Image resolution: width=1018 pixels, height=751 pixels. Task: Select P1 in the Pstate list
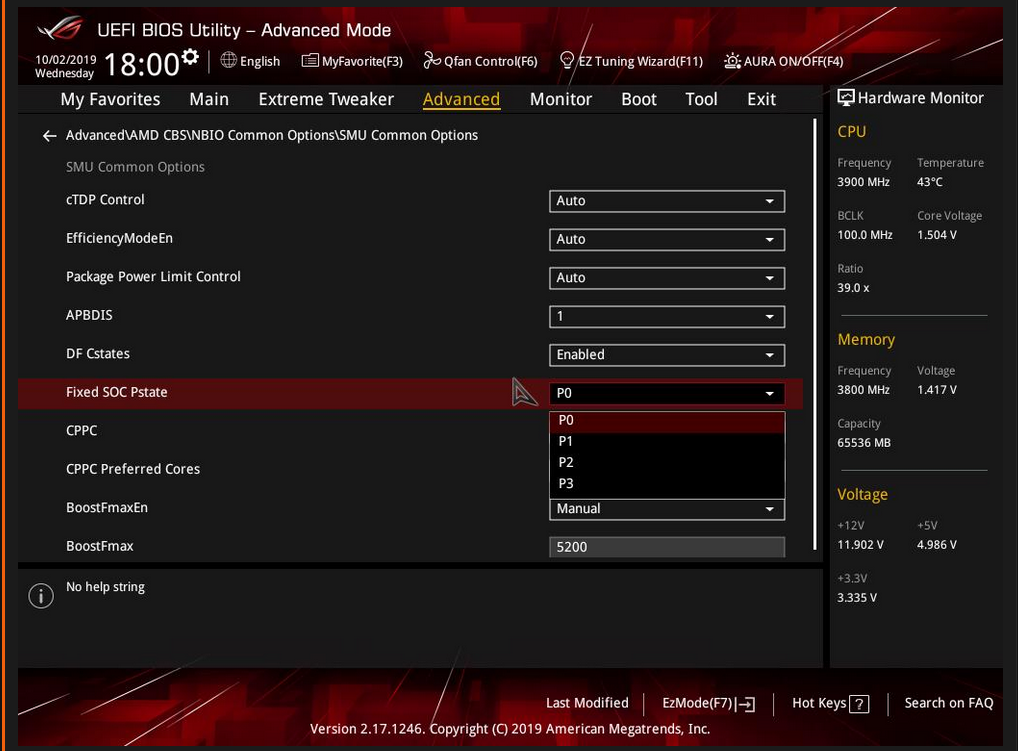coord(667,441)
